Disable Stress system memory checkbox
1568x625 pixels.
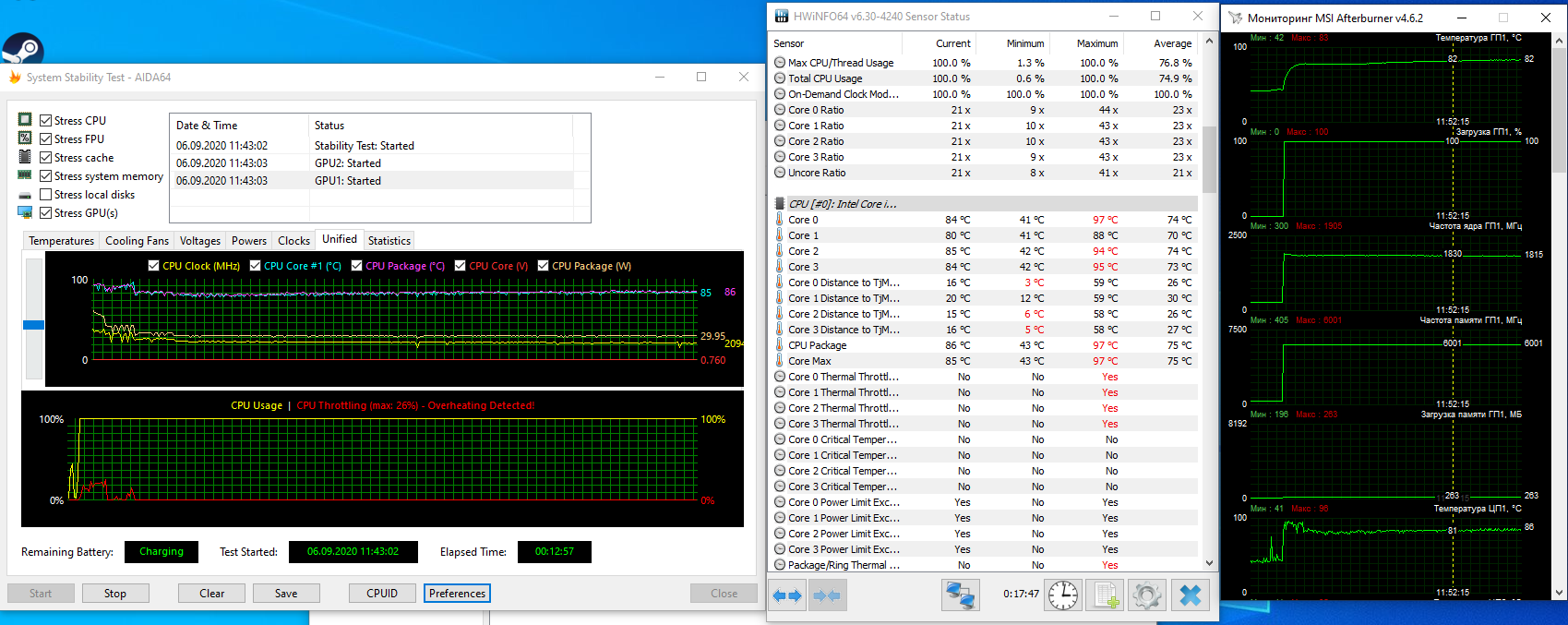coord(45,175)
